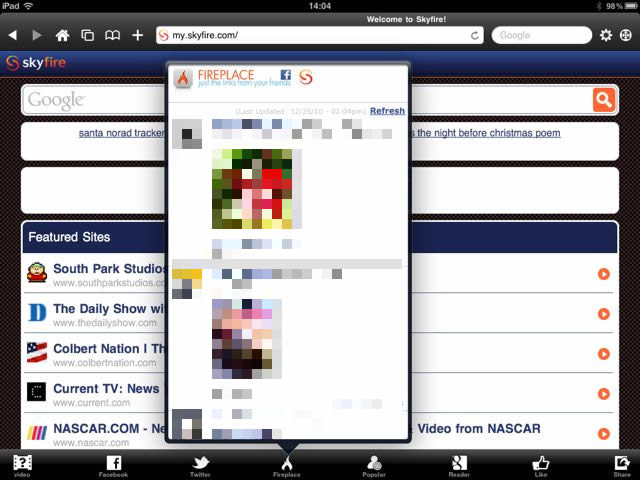The width and height of the screenshot is (640, 480).
Task: Tap the fullscreen icon beside settings gear
Action: [626, 35]
